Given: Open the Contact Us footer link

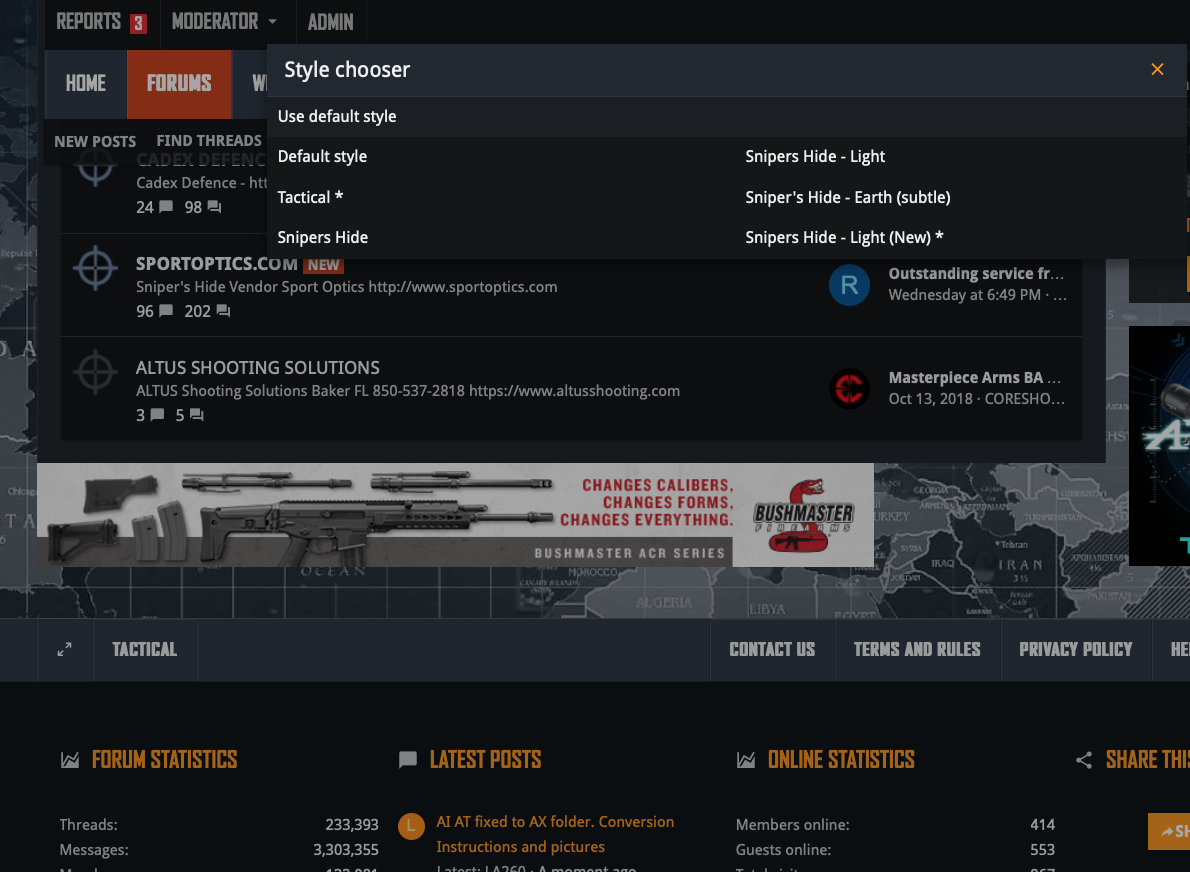Looking at the screenshot, I should [772, 650].
